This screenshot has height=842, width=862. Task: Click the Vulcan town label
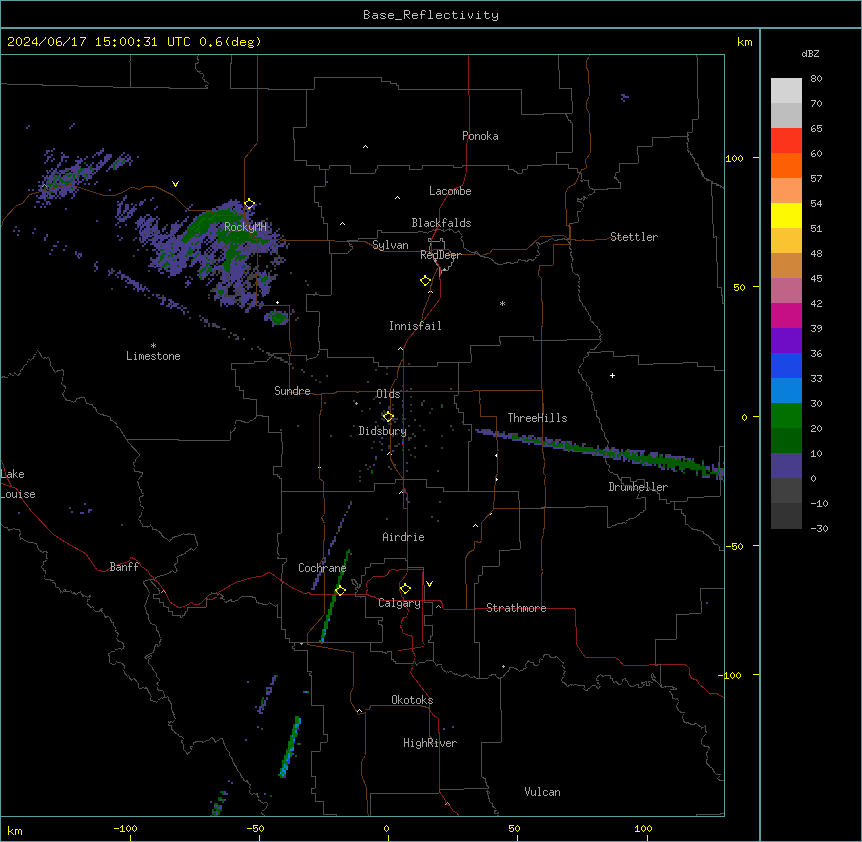pos(542,792)
